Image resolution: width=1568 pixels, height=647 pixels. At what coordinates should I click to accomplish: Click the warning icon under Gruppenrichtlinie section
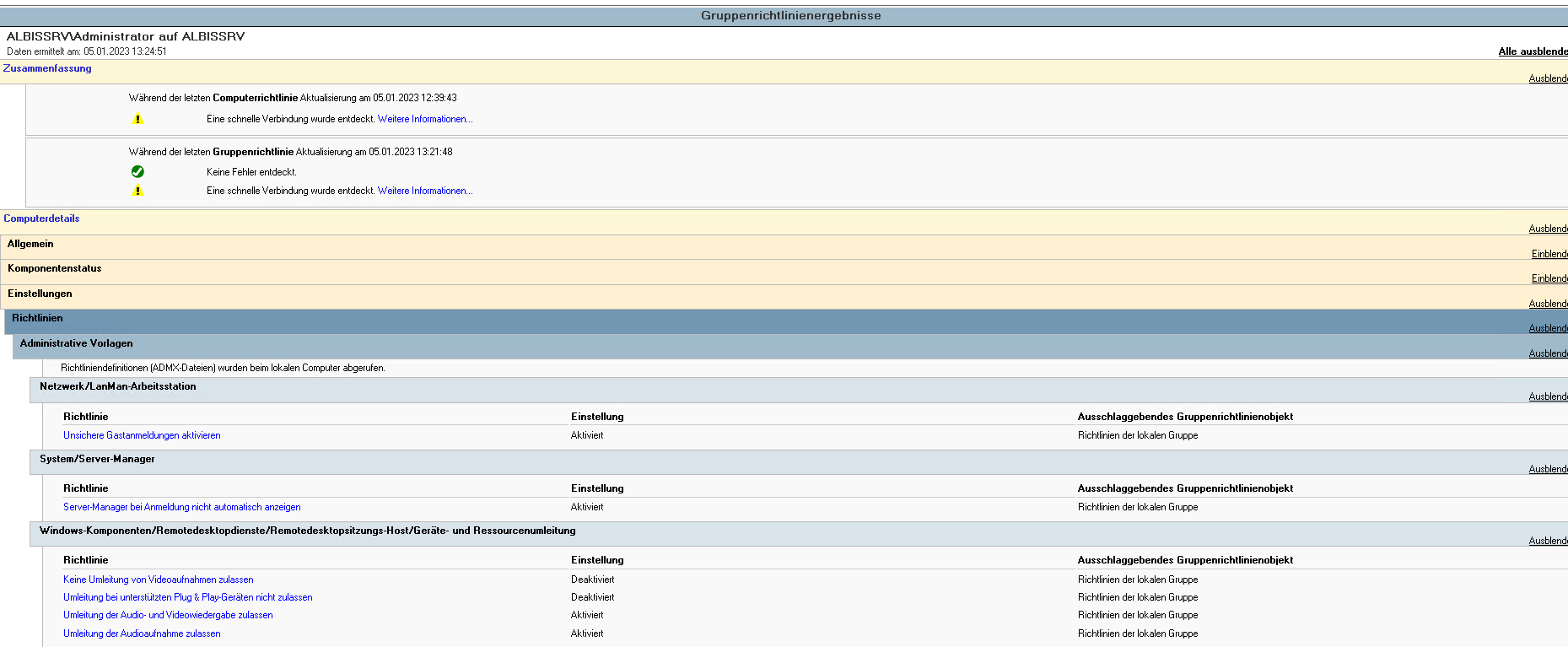137,191
